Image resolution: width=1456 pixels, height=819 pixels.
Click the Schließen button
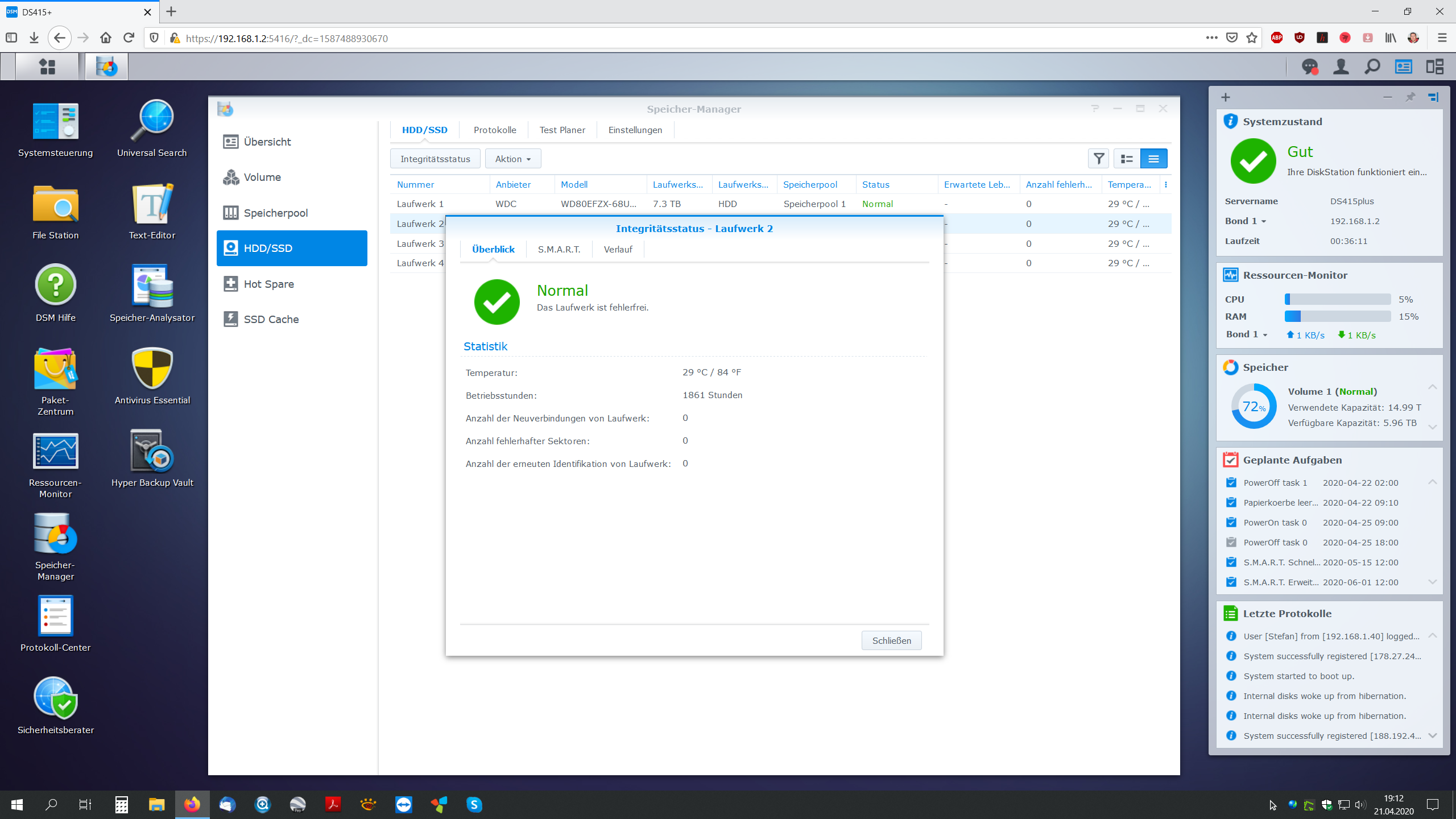(x=891, y=640)
